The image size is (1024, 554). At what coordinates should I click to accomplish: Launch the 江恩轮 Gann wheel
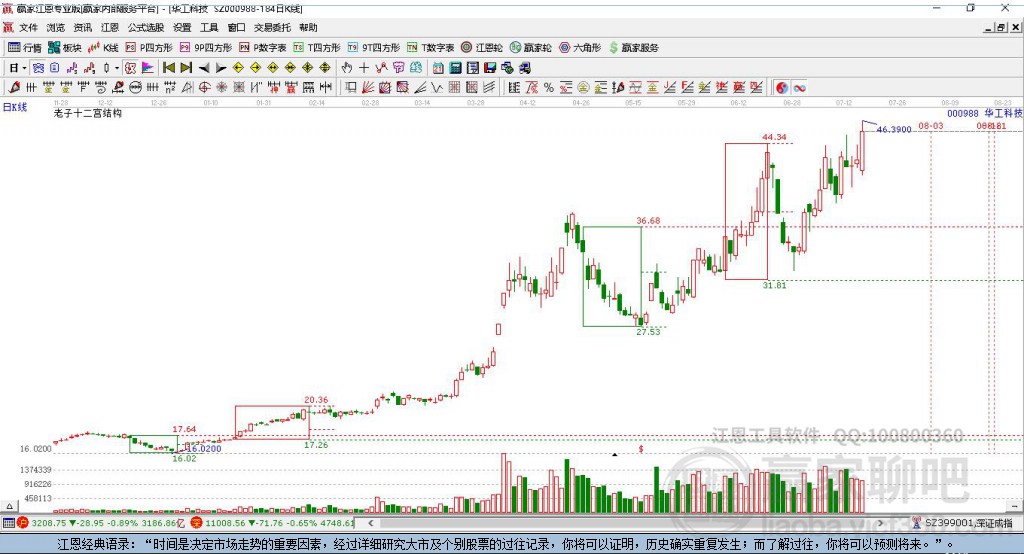(482, 48)
